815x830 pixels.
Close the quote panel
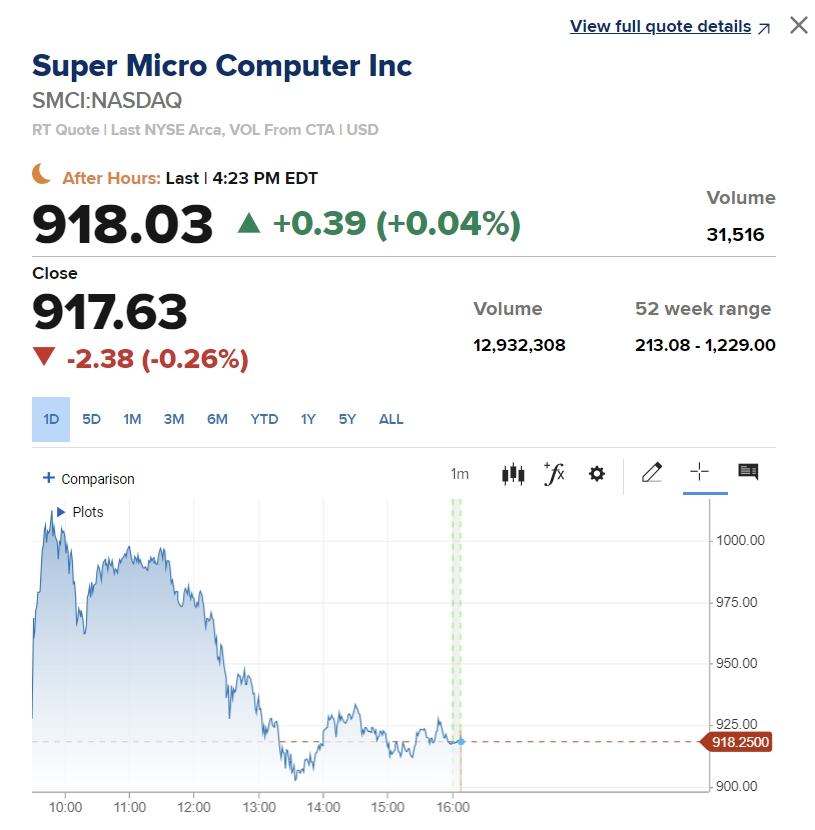[798, 26]
